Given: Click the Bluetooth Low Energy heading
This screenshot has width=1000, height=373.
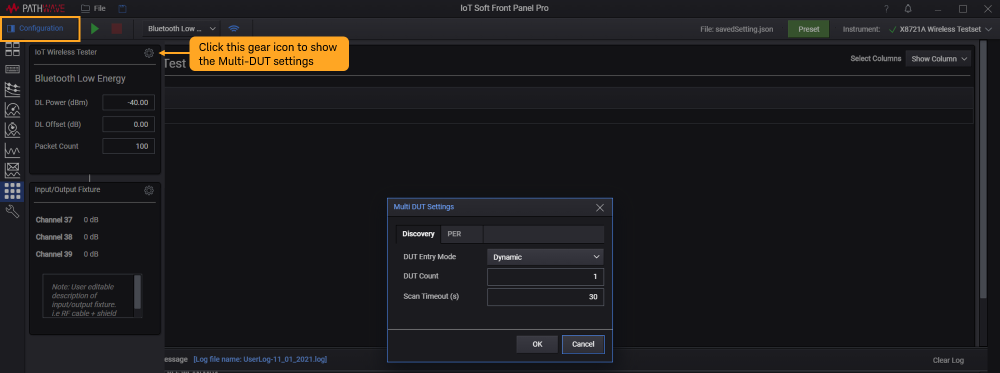Looking at the screenshot, I should point(80,78).
